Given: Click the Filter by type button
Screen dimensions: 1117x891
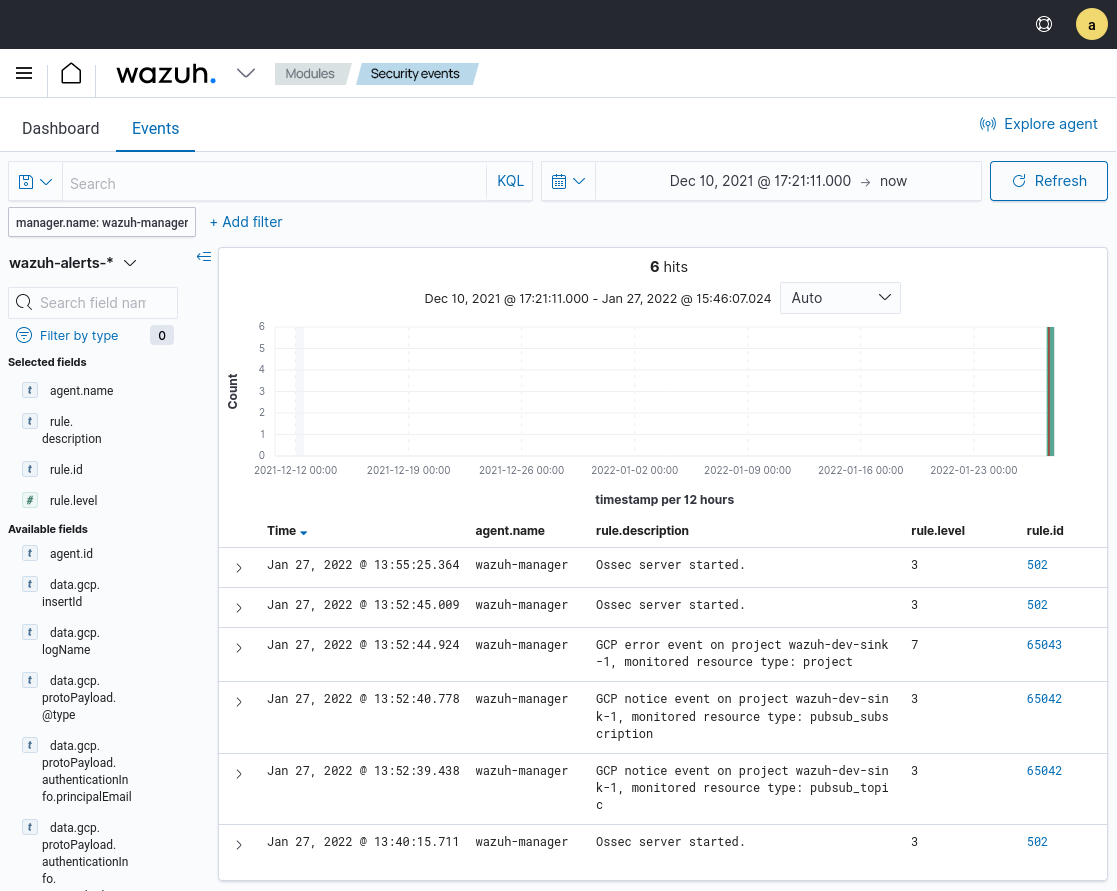Looking at the screenshot, I should point(78,335).
